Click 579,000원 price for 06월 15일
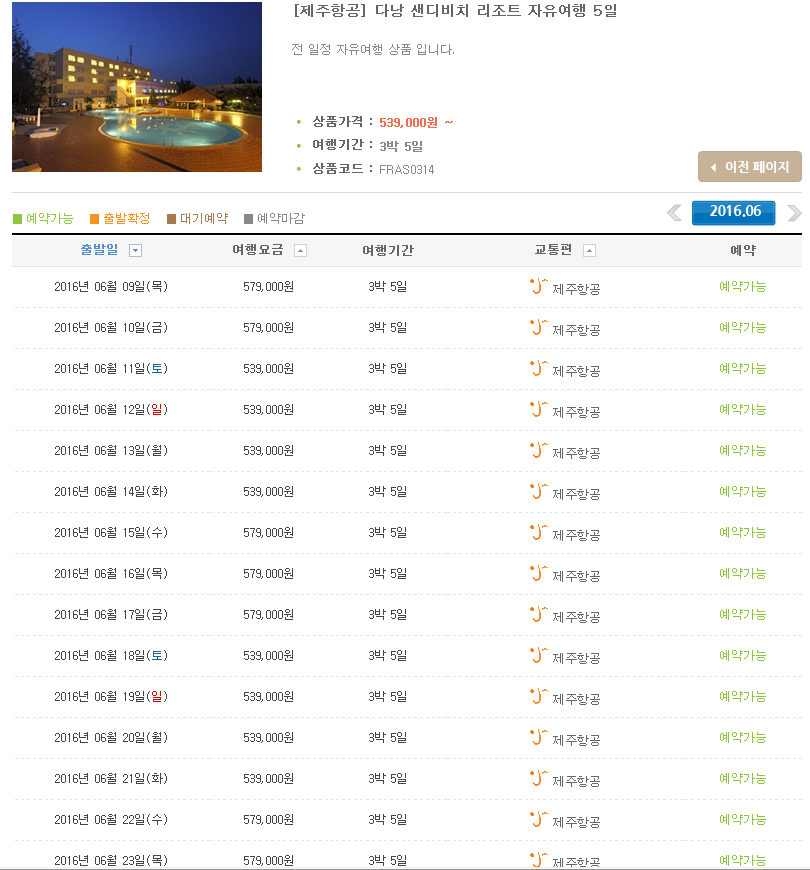The height and width of the screenshot is (870, 810). pyautogui.click(x=269, y=533)
